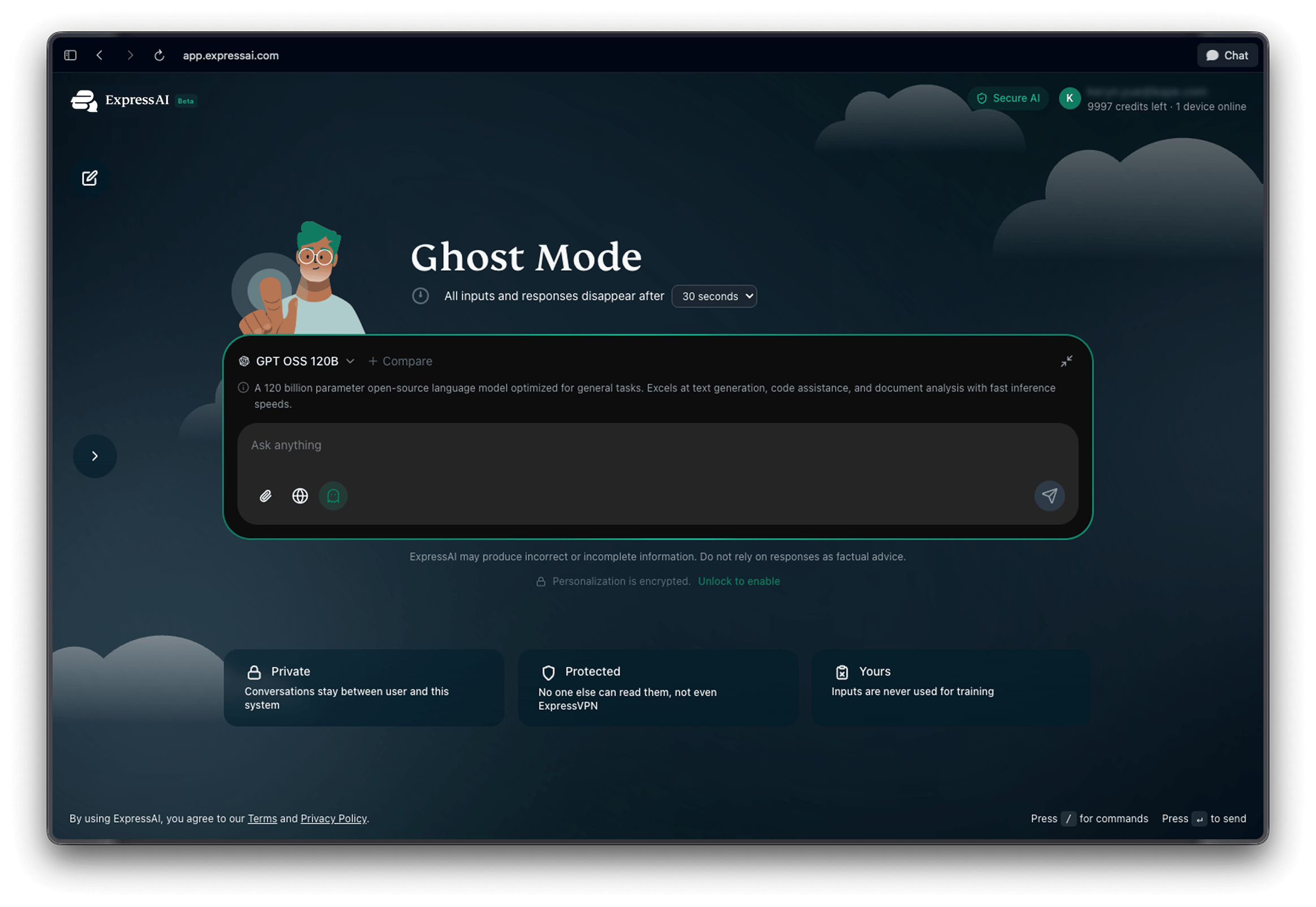Click the Secure AI status badge
The height and width of the screenshot is (907, 1316).
coord(1007,98)
